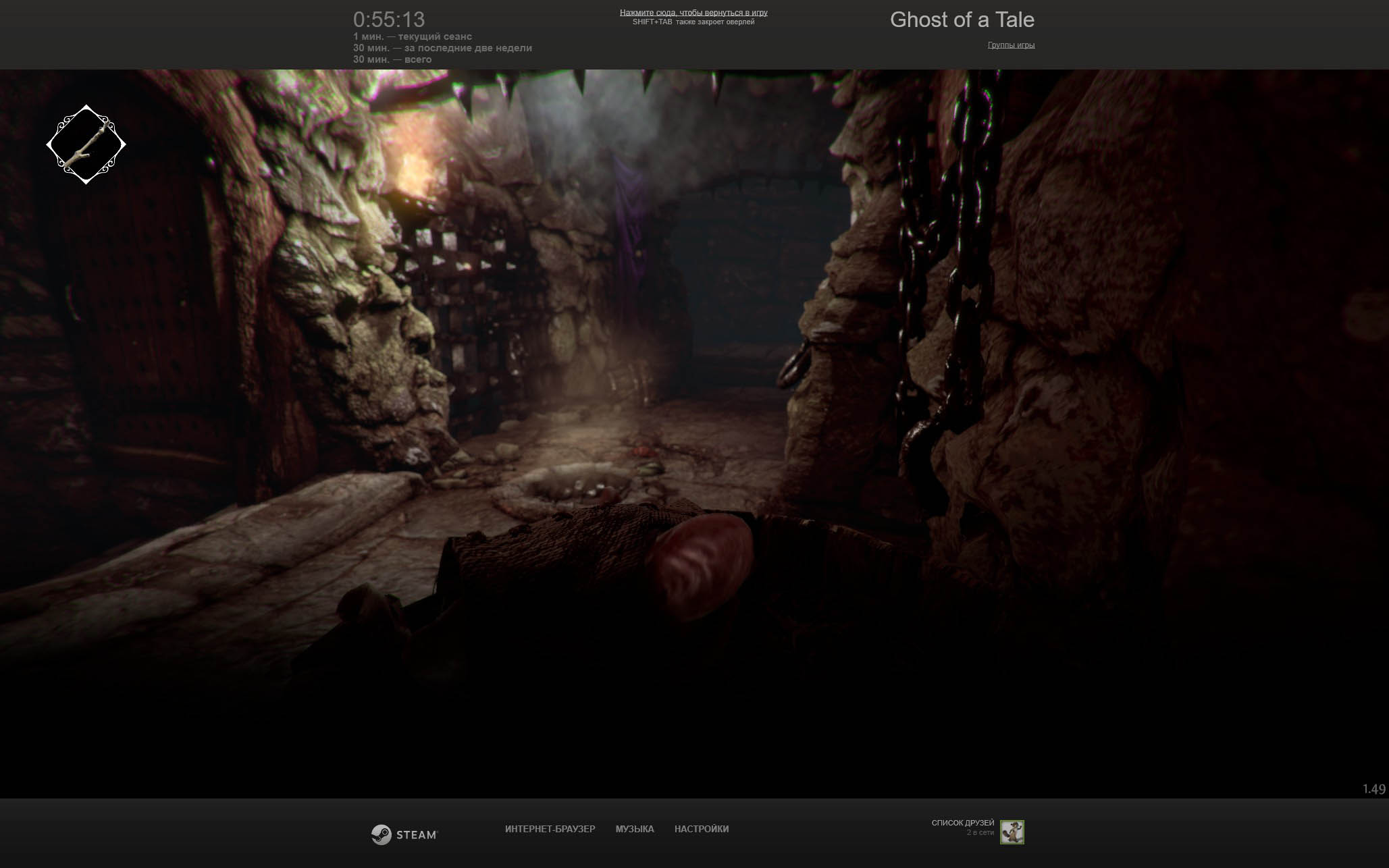Viewport: 1389px width, 868px height.
Task: Click the 0:55:13 clock
Action: (x=389, y=20)
